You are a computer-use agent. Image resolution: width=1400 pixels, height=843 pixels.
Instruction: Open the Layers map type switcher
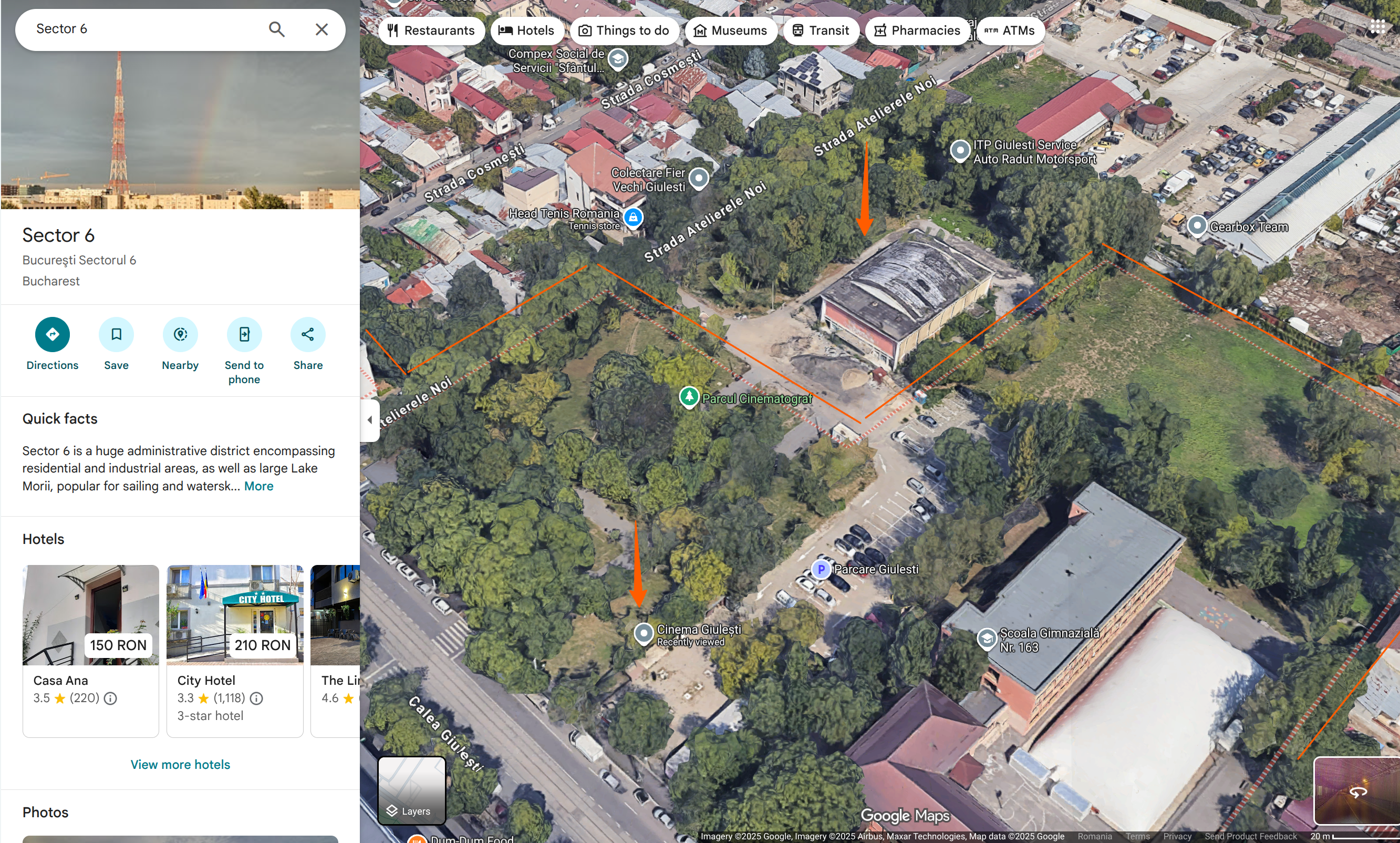[412, 790]
